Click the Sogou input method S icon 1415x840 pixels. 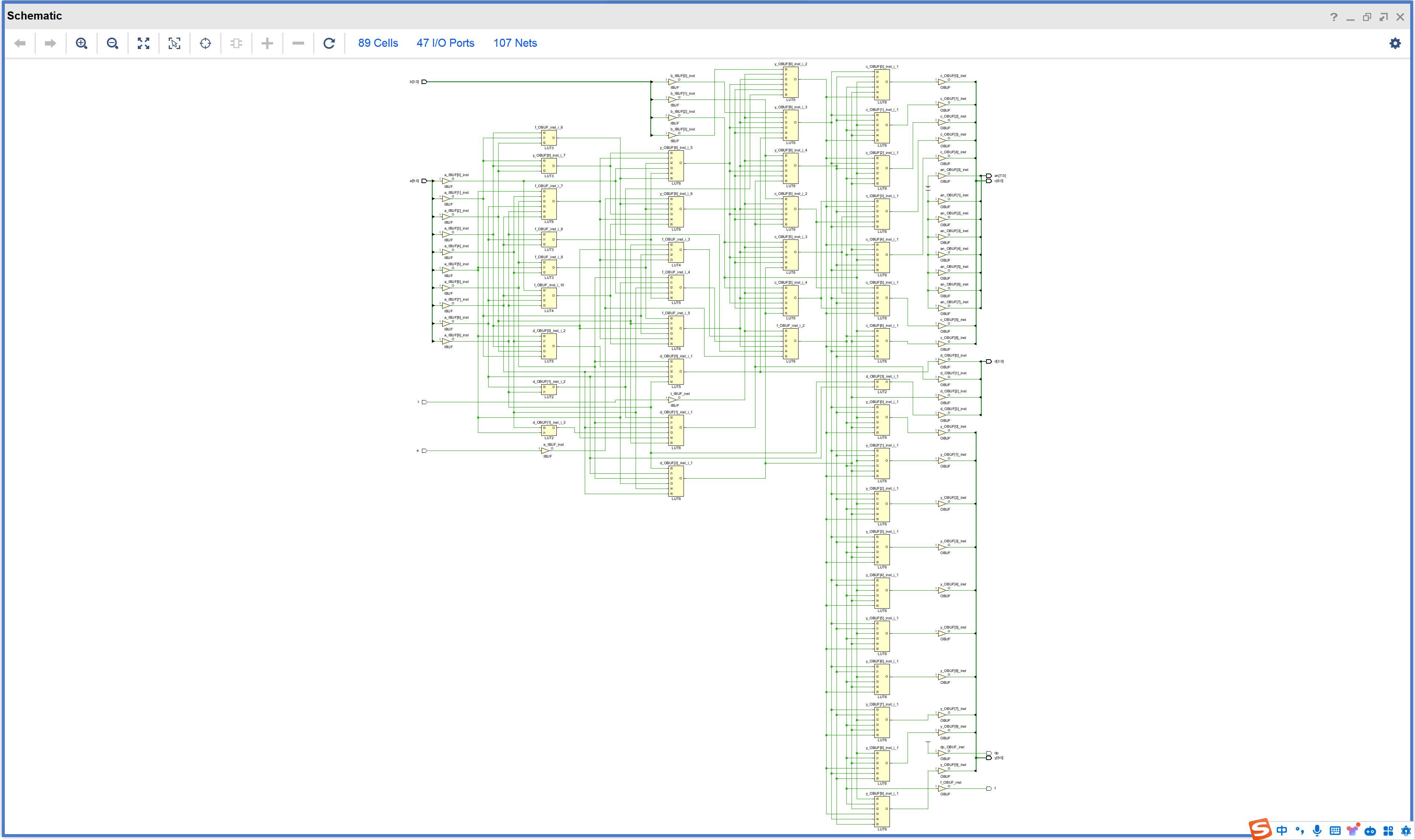tap(1261, 829)
